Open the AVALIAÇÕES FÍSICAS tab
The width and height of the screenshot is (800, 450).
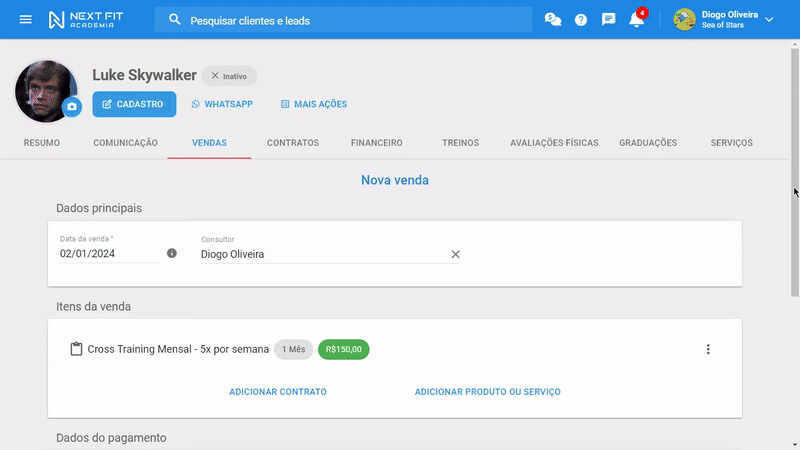(x=554, y=143)
